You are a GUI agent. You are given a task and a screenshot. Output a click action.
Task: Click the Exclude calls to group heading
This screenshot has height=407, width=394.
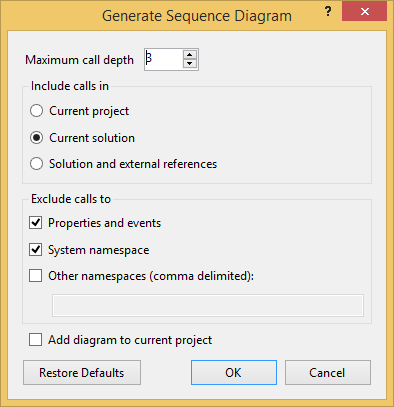coord(71,199)
